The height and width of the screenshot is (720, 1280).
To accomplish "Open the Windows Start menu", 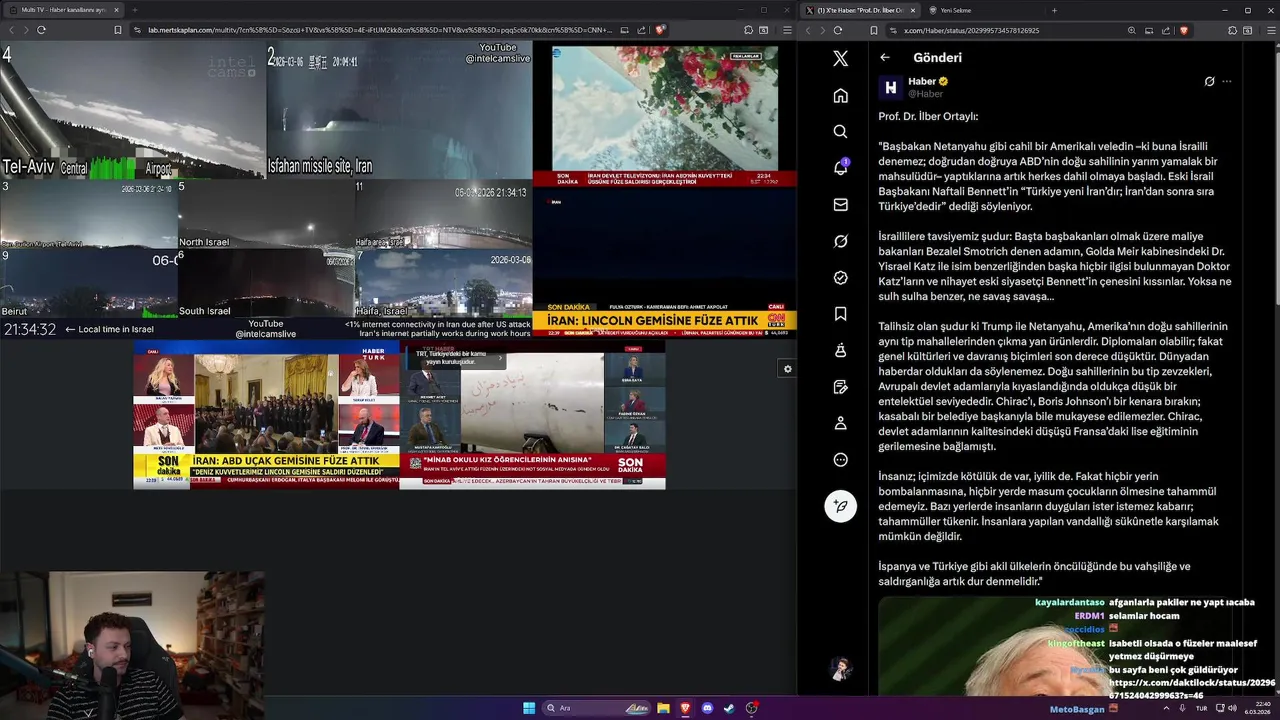I will (x=529, y=708).
